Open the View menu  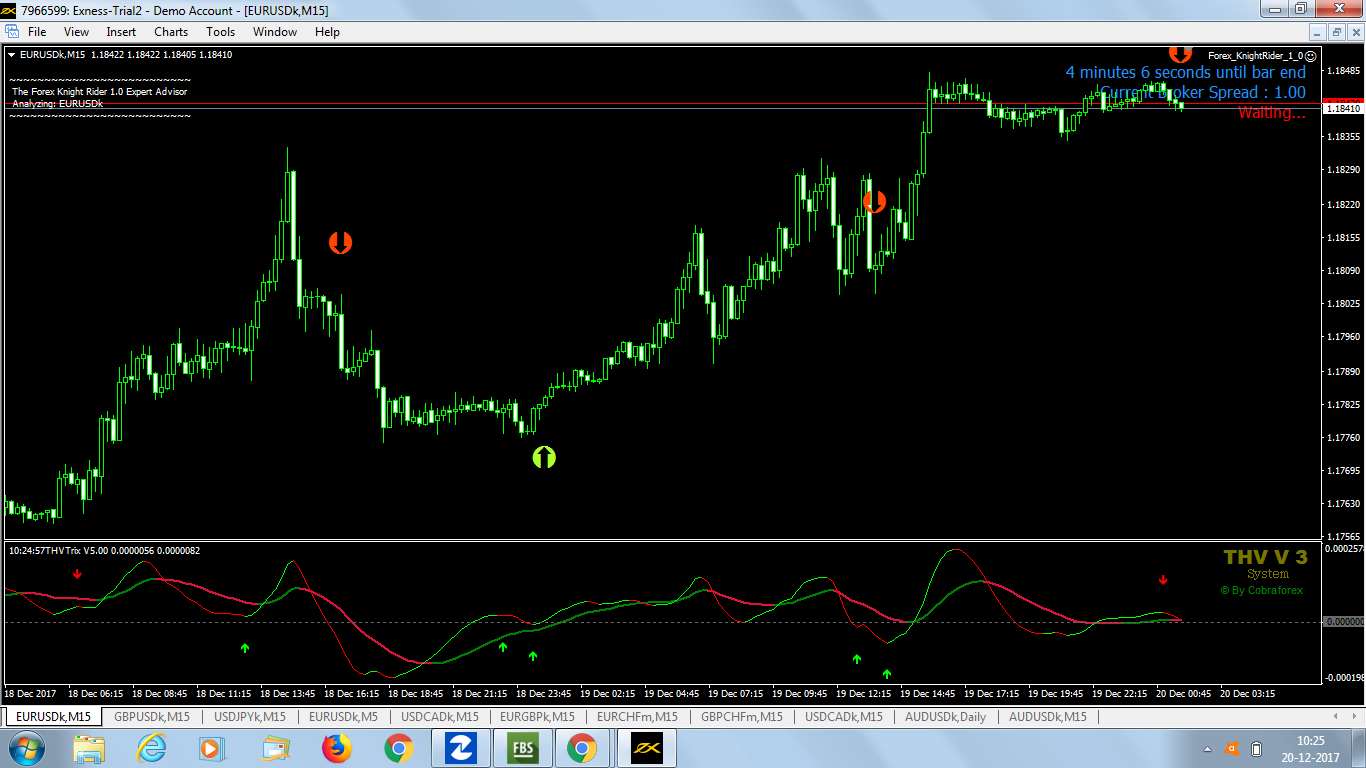click(76, 32)
